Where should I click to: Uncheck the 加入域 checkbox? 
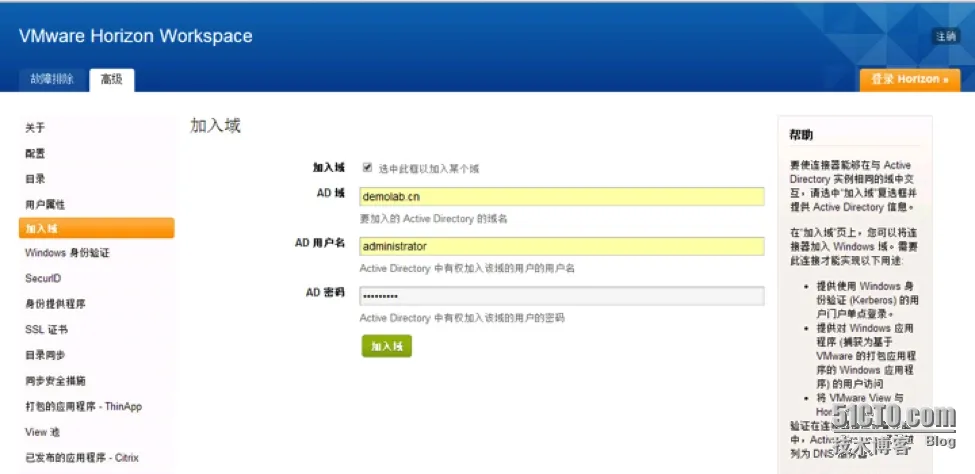click(367, 167)
